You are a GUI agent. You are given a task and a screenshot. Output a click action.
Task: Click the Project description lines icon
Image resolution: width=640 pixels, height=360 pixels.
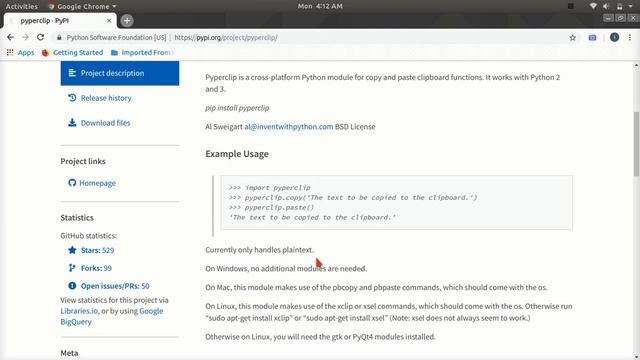(72, 73)
